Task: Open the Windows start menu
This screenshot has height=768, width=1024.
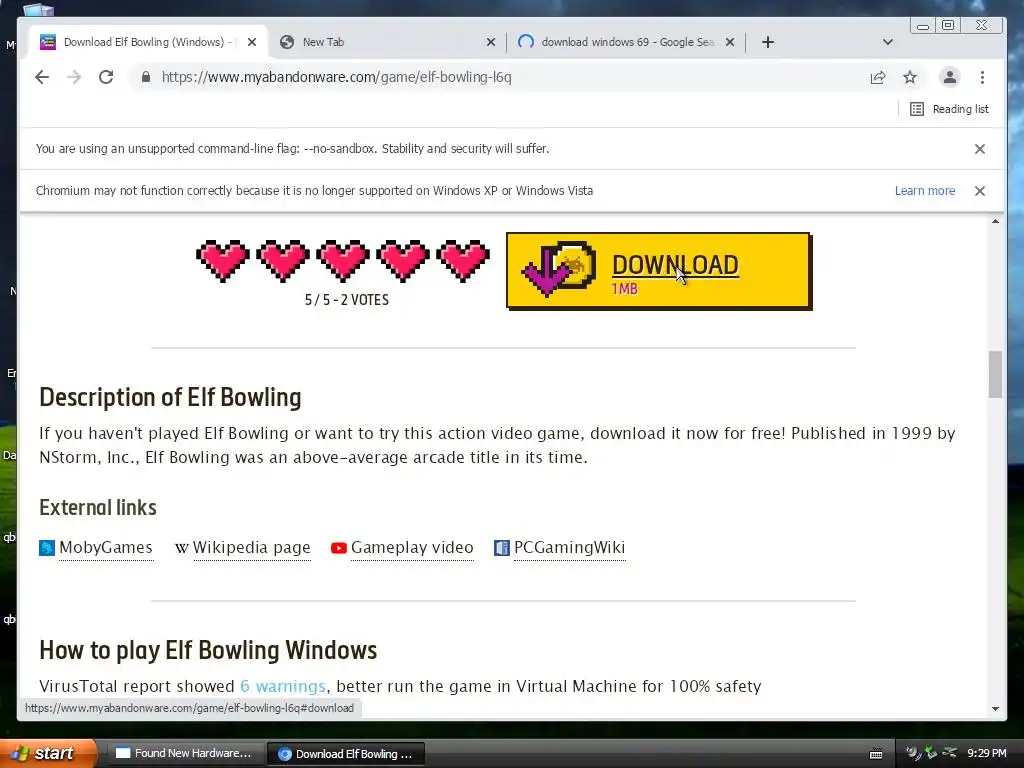Action: pos(48,753)
